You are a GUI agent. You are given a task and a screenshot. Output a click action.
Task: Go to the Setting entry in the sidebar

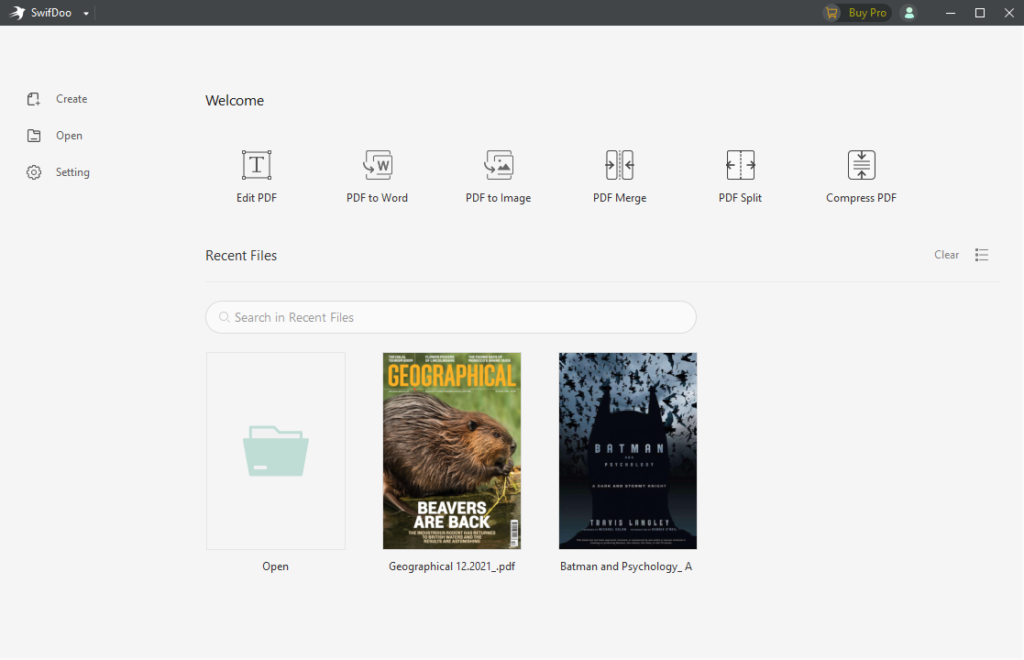tap(72, 172)
